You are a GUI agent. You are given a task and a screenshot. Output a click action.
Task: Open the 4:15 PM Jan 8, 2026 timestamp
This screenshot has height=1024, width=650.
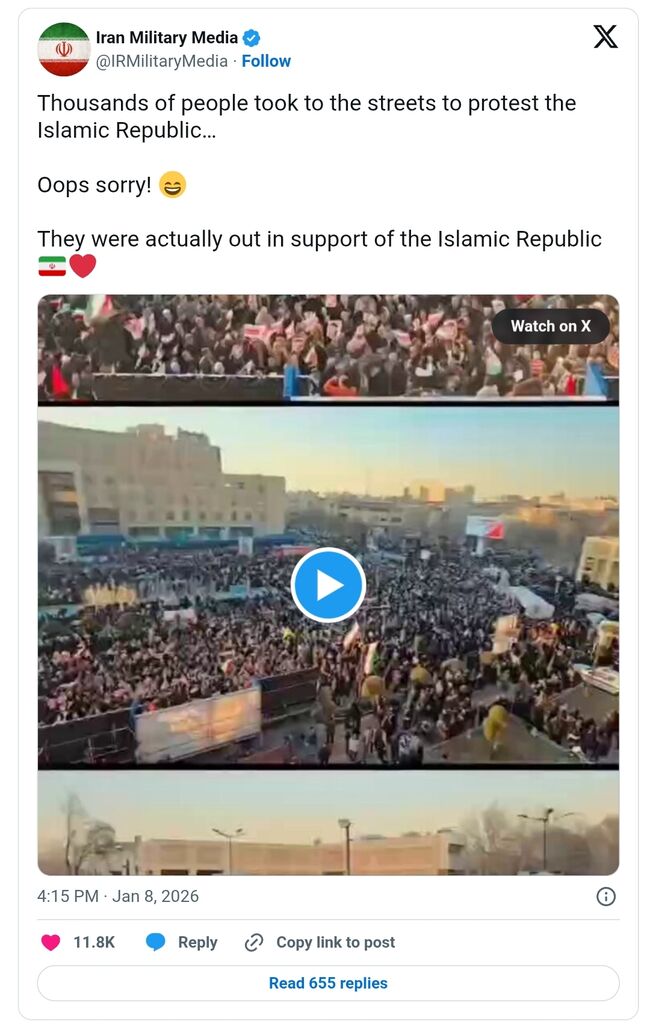[118, 896]
